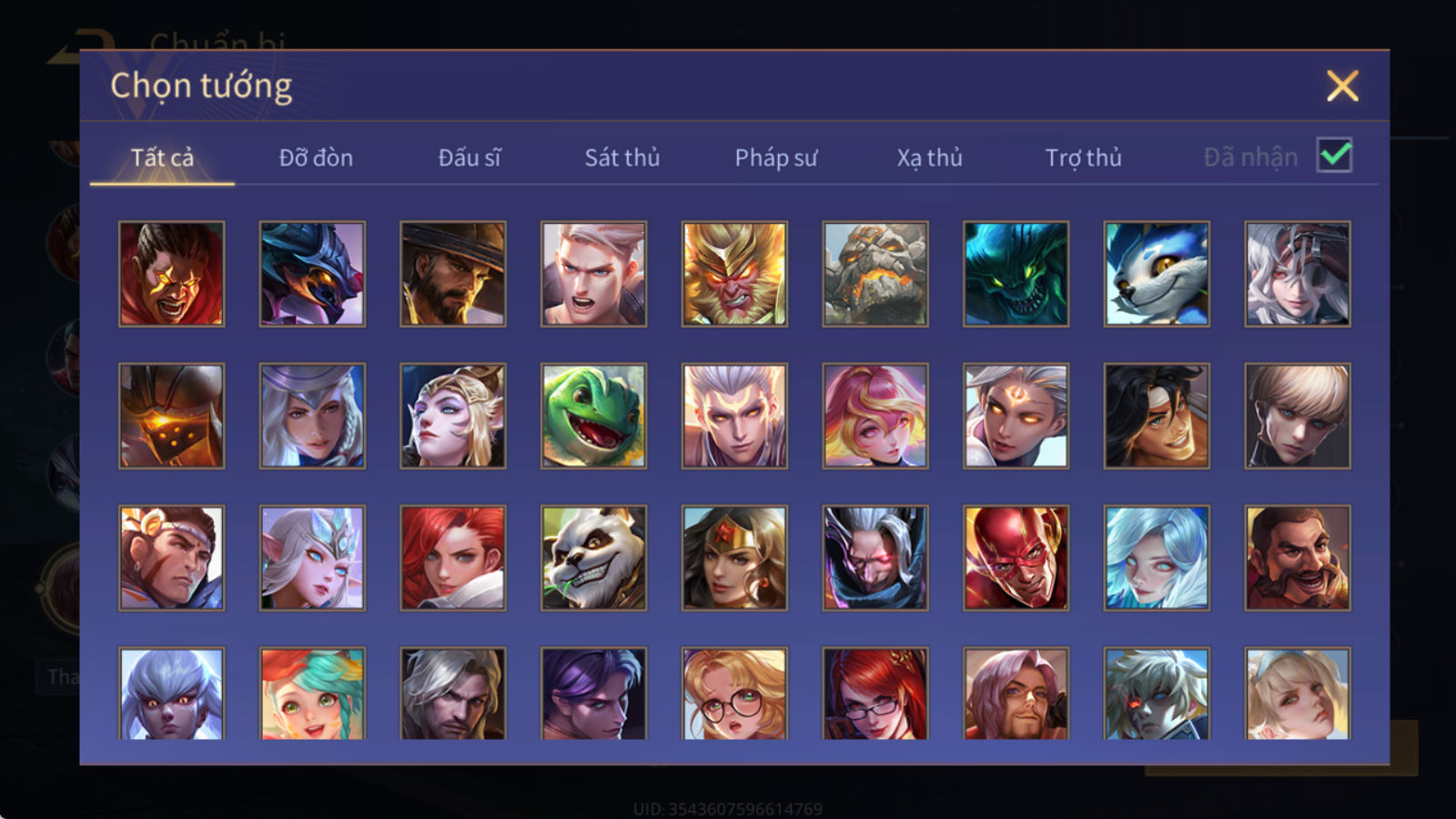Select the blonde girl with round glasses
The height and width of the screenshot is (819, 1456).
(x=734, y=693)
